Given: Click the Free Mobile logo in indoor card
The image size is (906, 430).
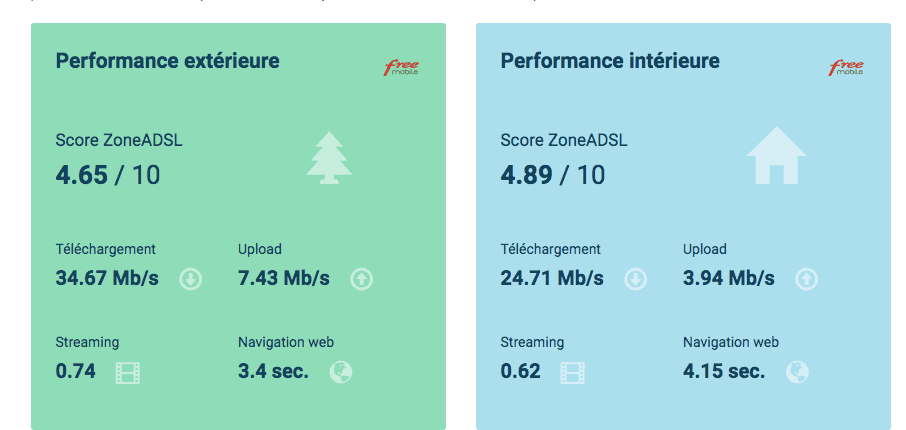Looking at the screenshot, I should (x=846, y=68).
